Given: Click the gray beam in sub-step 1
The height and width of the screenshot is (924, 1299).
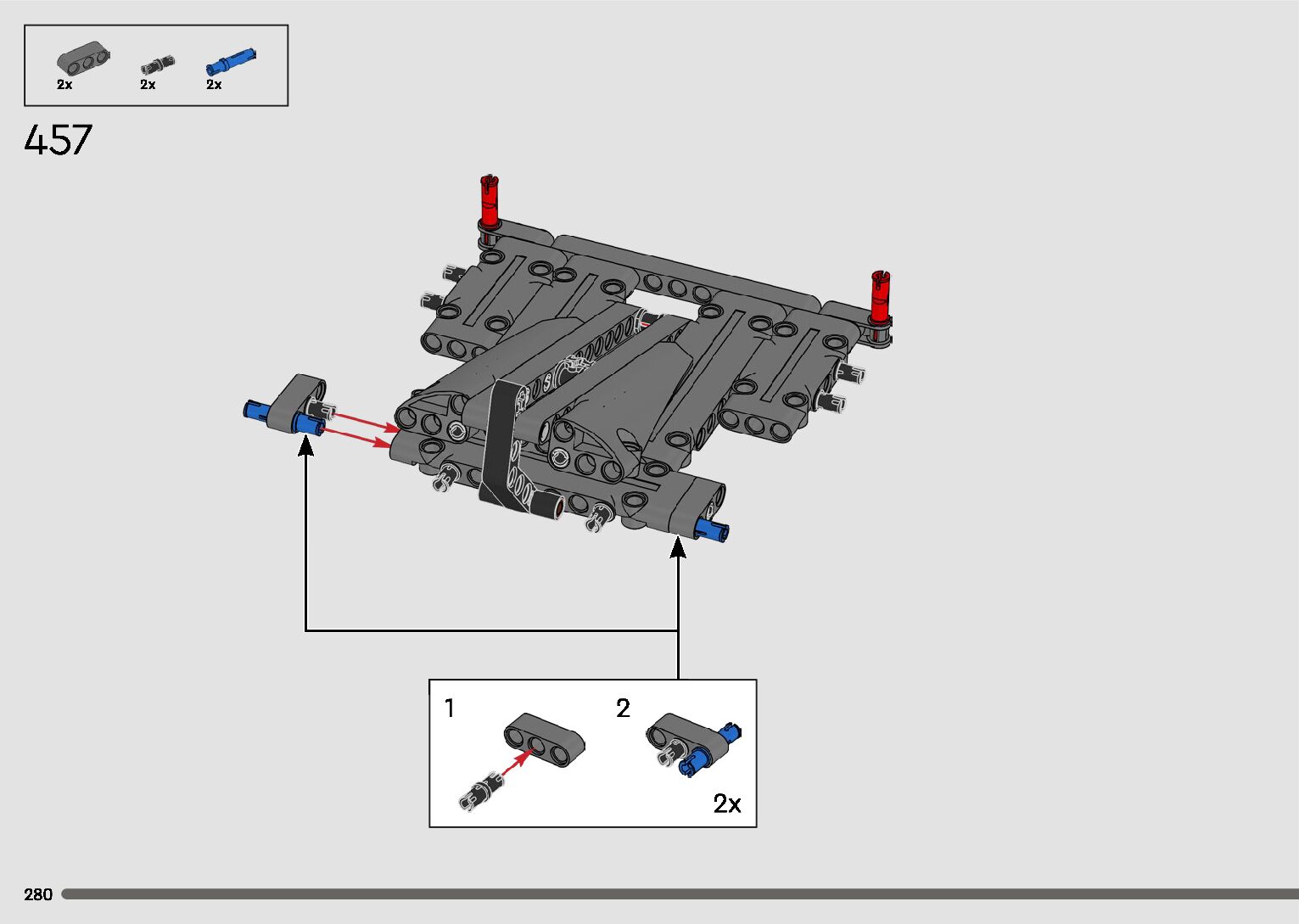Looking at the screenshot, I should pos(544,739).
